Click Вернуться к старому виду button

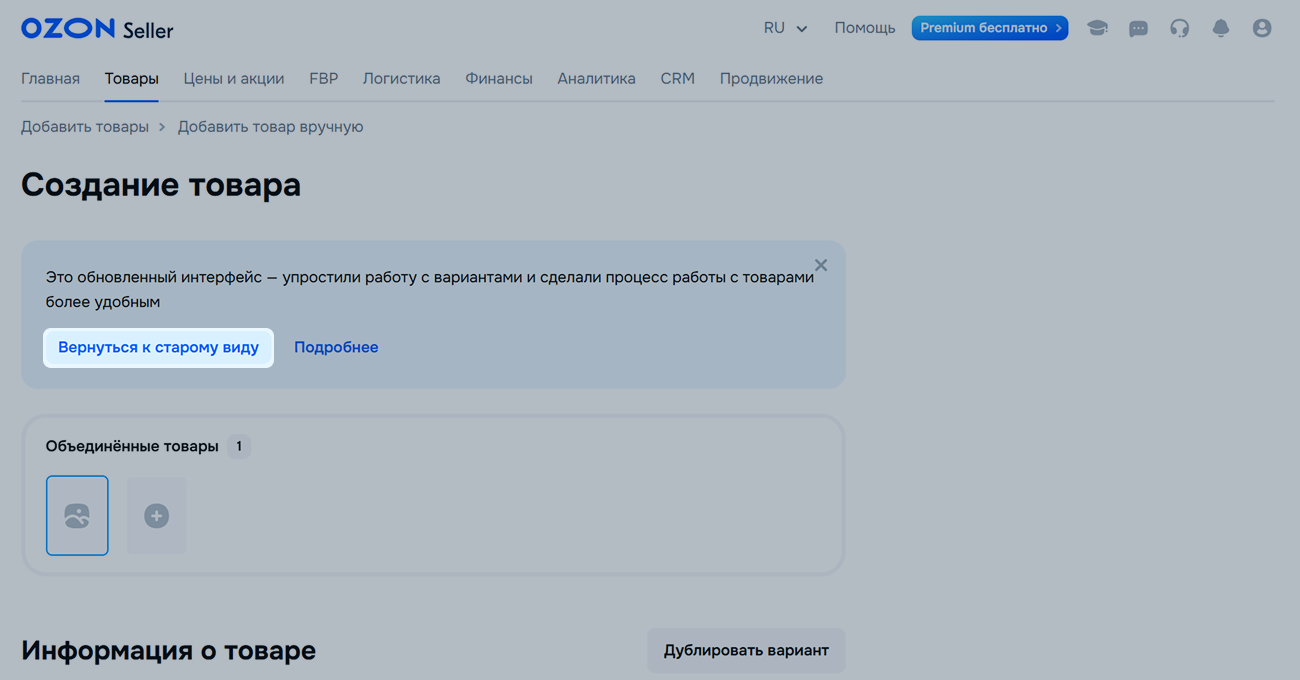158,348
